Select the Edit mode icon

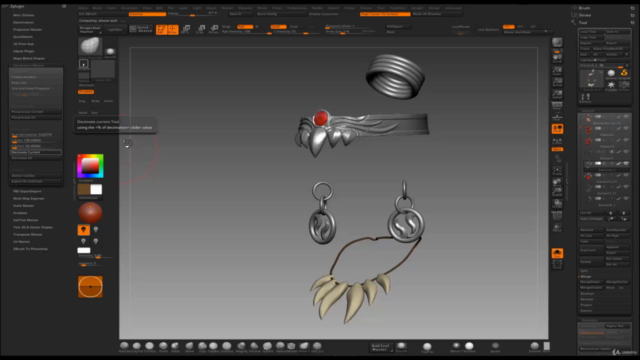tap(162, 29)
